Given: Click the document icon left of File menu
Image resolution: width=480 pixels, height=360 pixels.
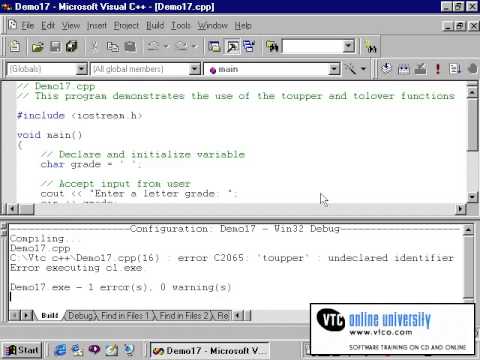Looking at the screenshot, I should [12, 25].
